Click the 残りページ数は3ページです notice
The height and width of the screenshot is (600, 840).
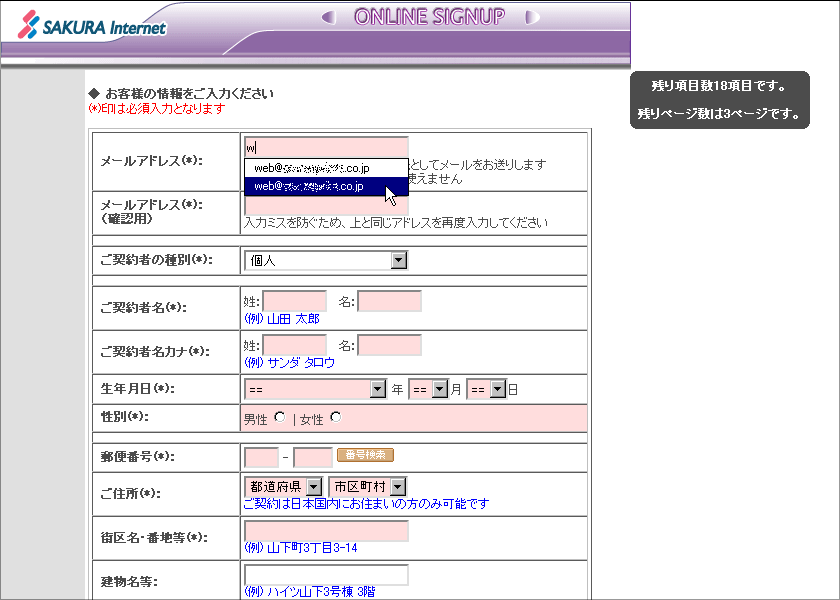click(x=719, y=114)
